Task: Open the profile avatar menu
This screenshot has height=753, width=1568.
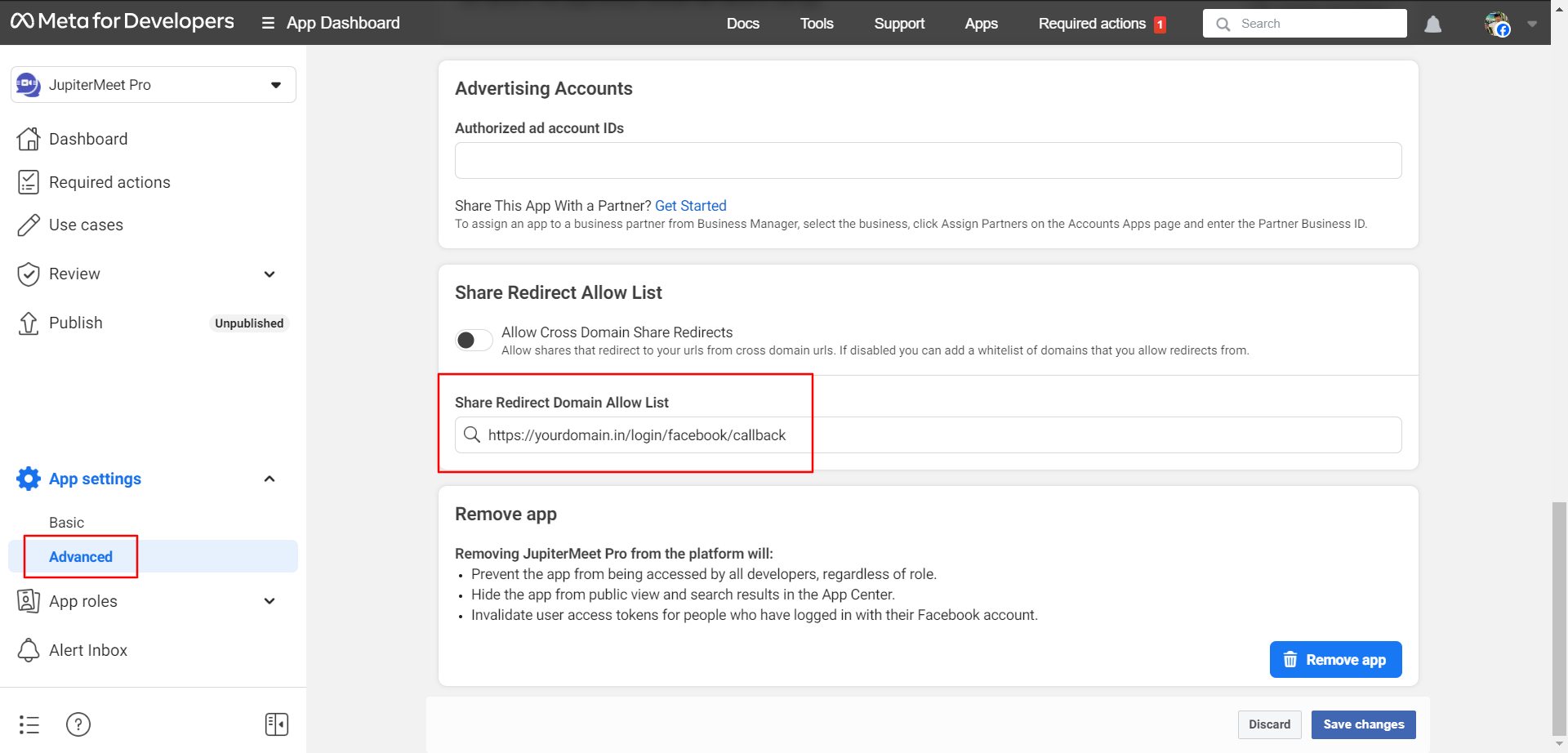Action: coord(1497,25)
